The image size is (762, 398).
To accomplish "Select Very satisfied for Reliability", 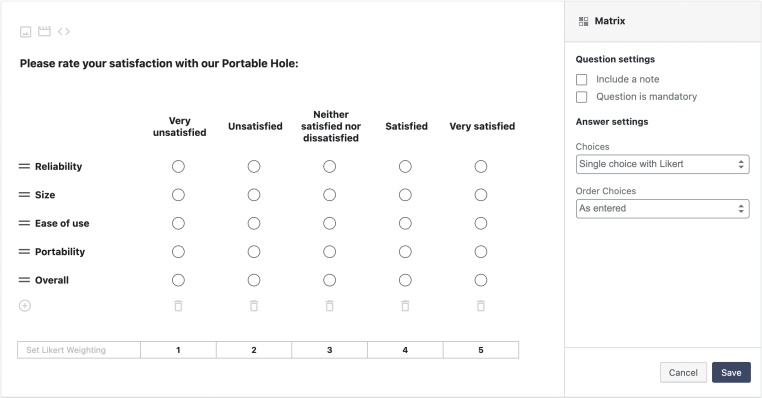I will click(x=481, y=167).
